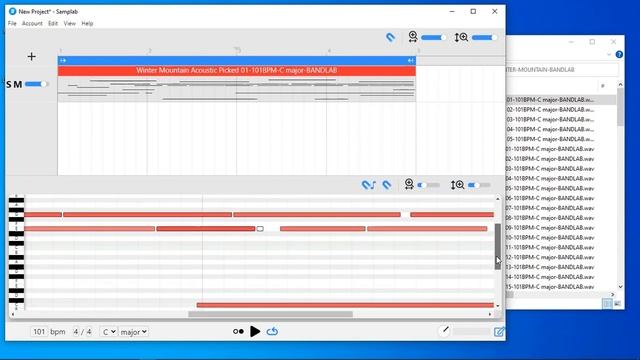Screen dimensions: 640x360
Task: Click bar 2 on the arrangement ruler
Action: 150,51
